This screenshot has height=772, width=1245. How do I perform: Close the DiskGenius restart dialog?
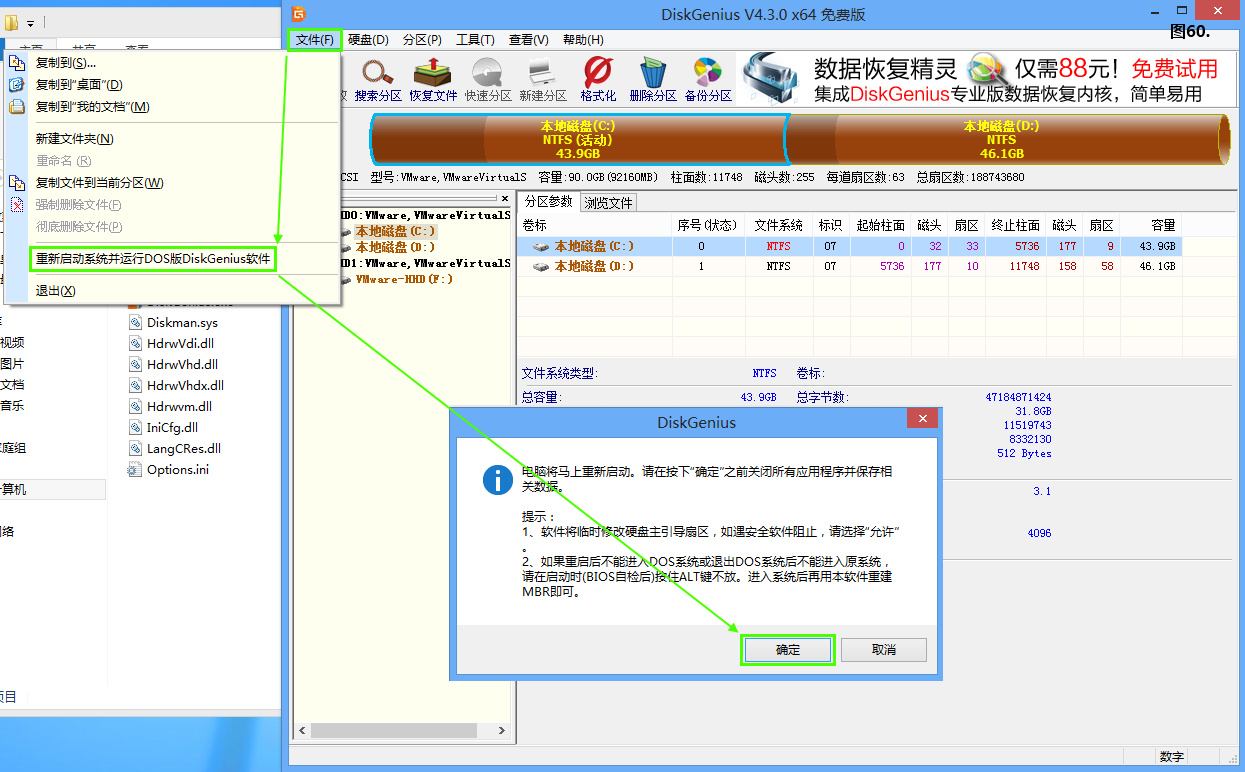click(x=922, y=419)
